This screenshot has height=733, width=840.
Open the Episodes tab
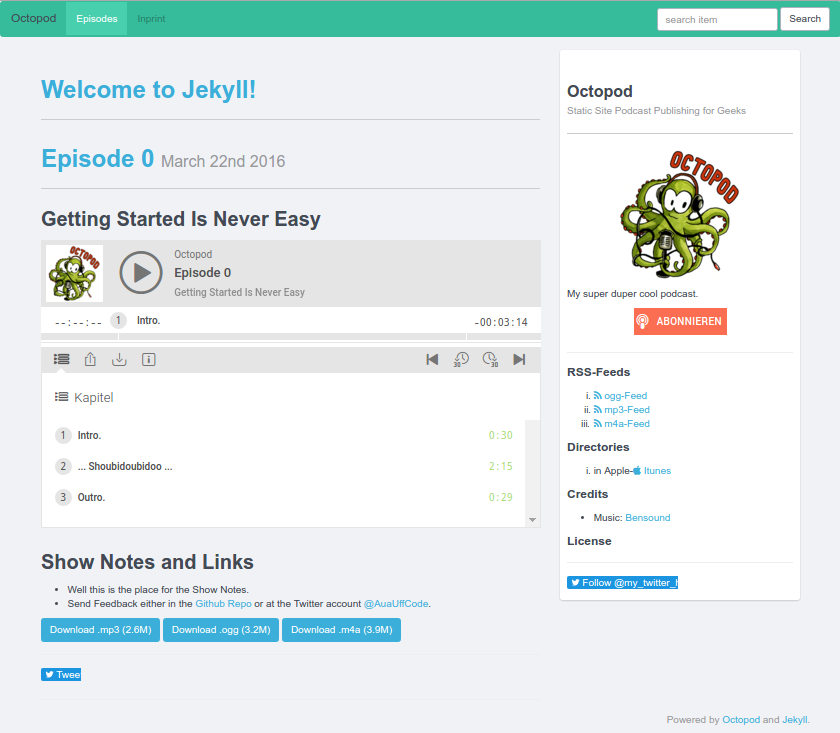96,19
